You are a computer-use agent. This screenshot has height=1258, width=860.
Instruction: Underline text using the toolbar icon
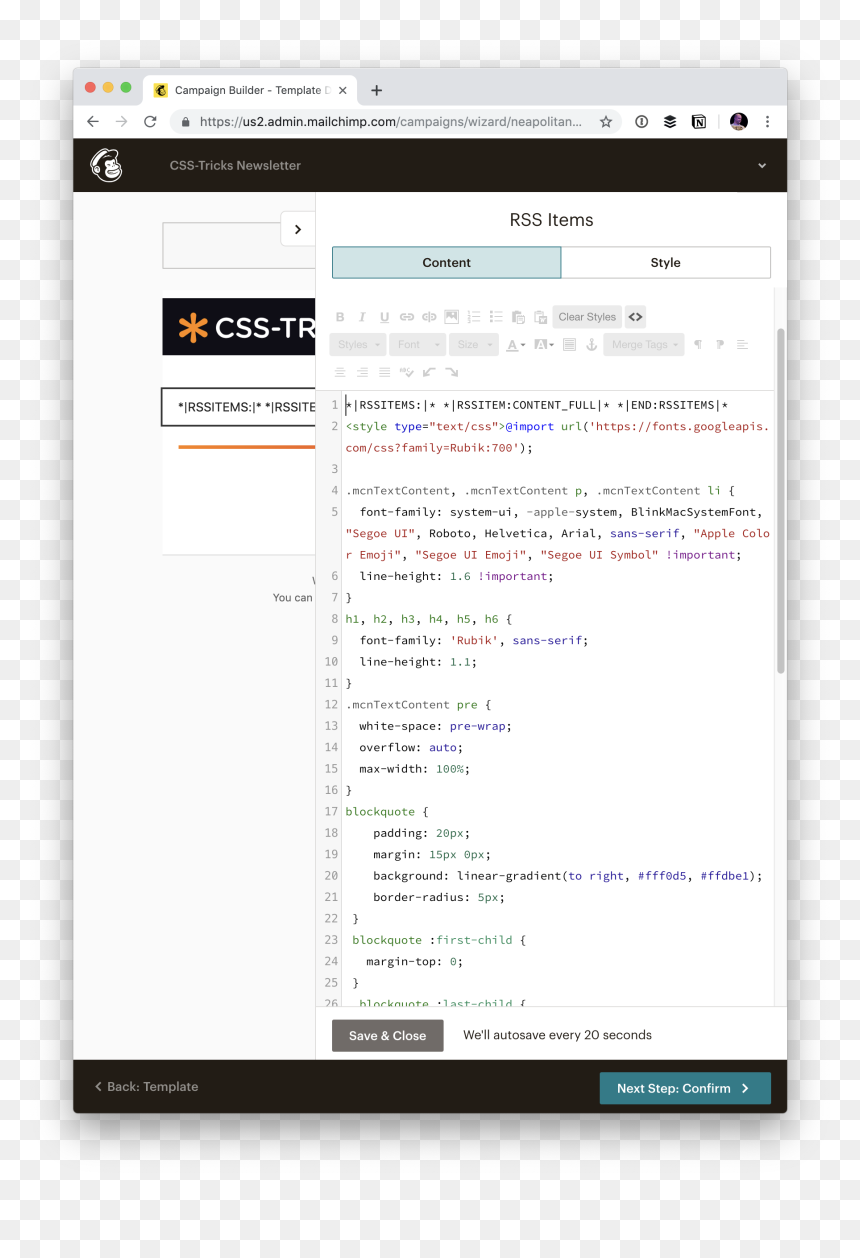pos(384,317)
